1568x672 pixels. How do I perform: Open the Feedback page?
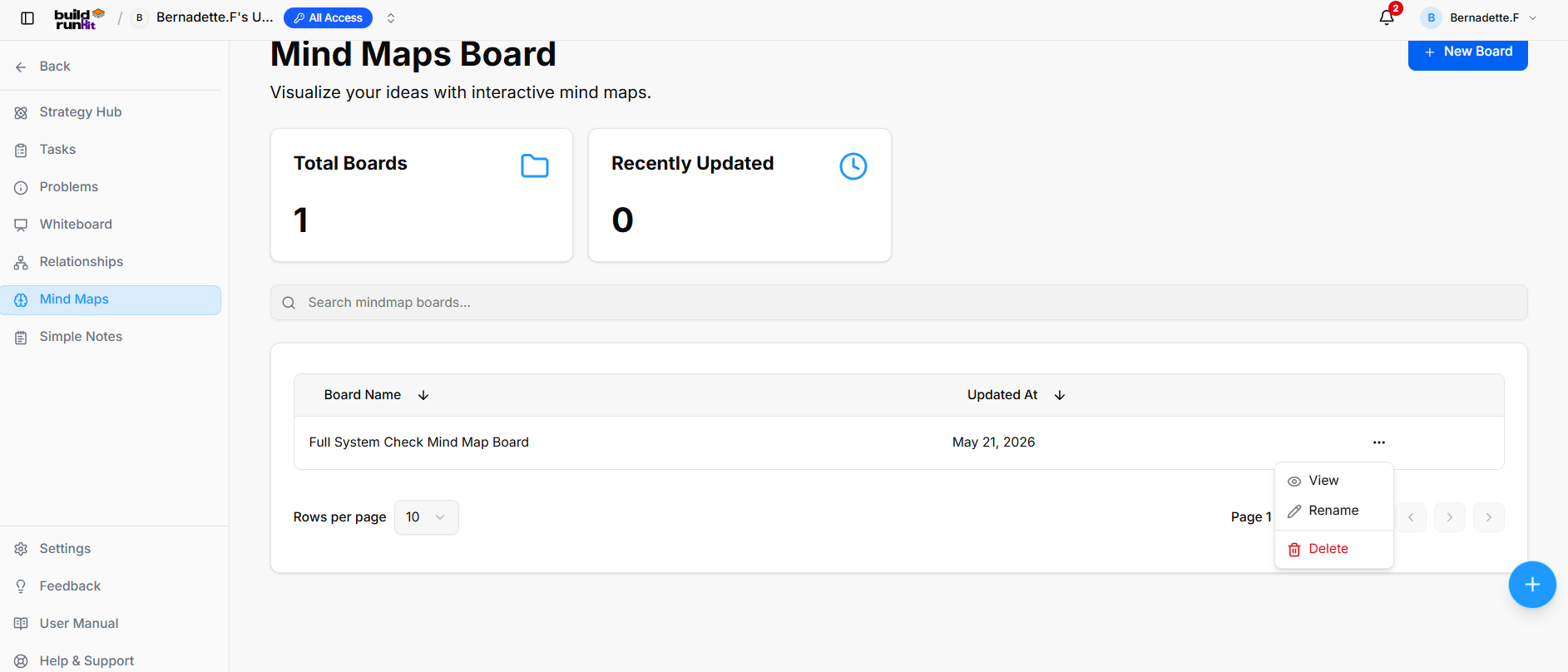tap(111, 586)
